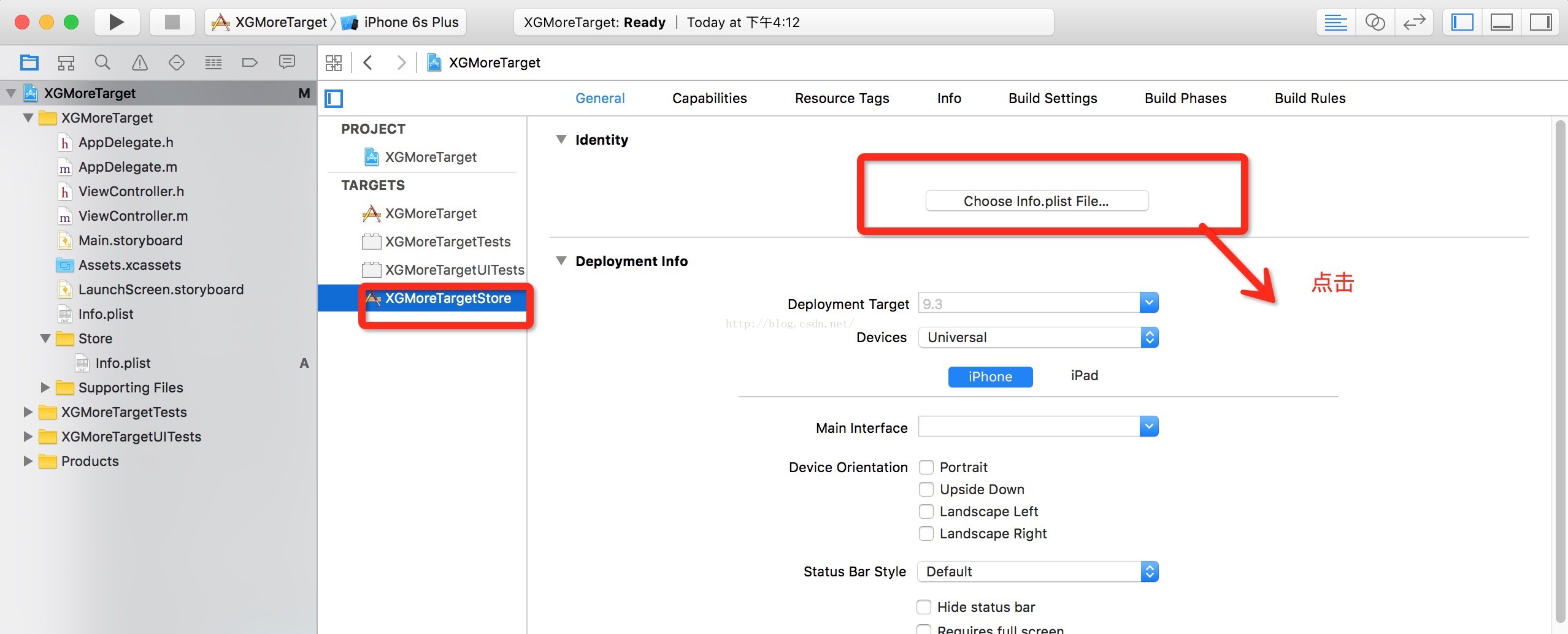The width and height of the screenshot is (1568, 634).
Task: Select the iPhone device segment
Action: click(x=990, y=376)
